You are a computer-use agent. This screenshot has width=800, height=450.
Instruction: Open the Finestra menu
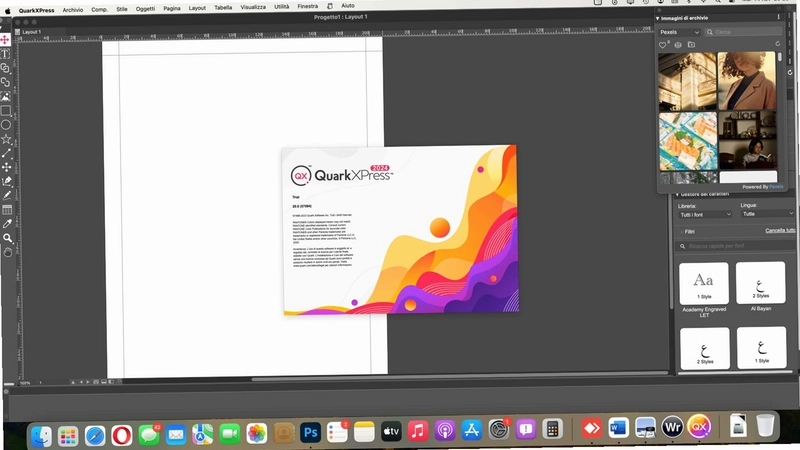308,6
